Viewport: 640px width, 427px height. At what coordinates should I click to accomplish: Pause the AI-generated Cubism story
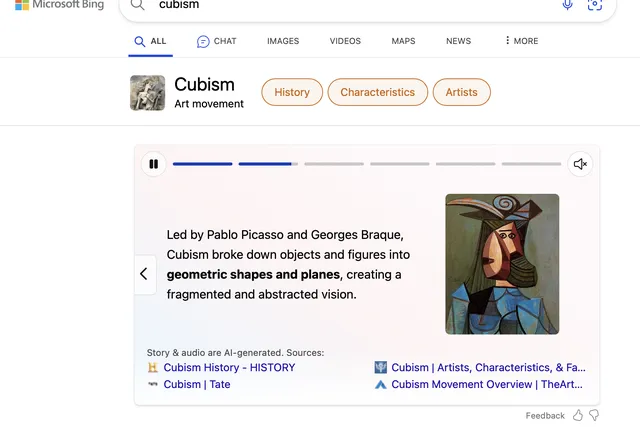[153, 164]
